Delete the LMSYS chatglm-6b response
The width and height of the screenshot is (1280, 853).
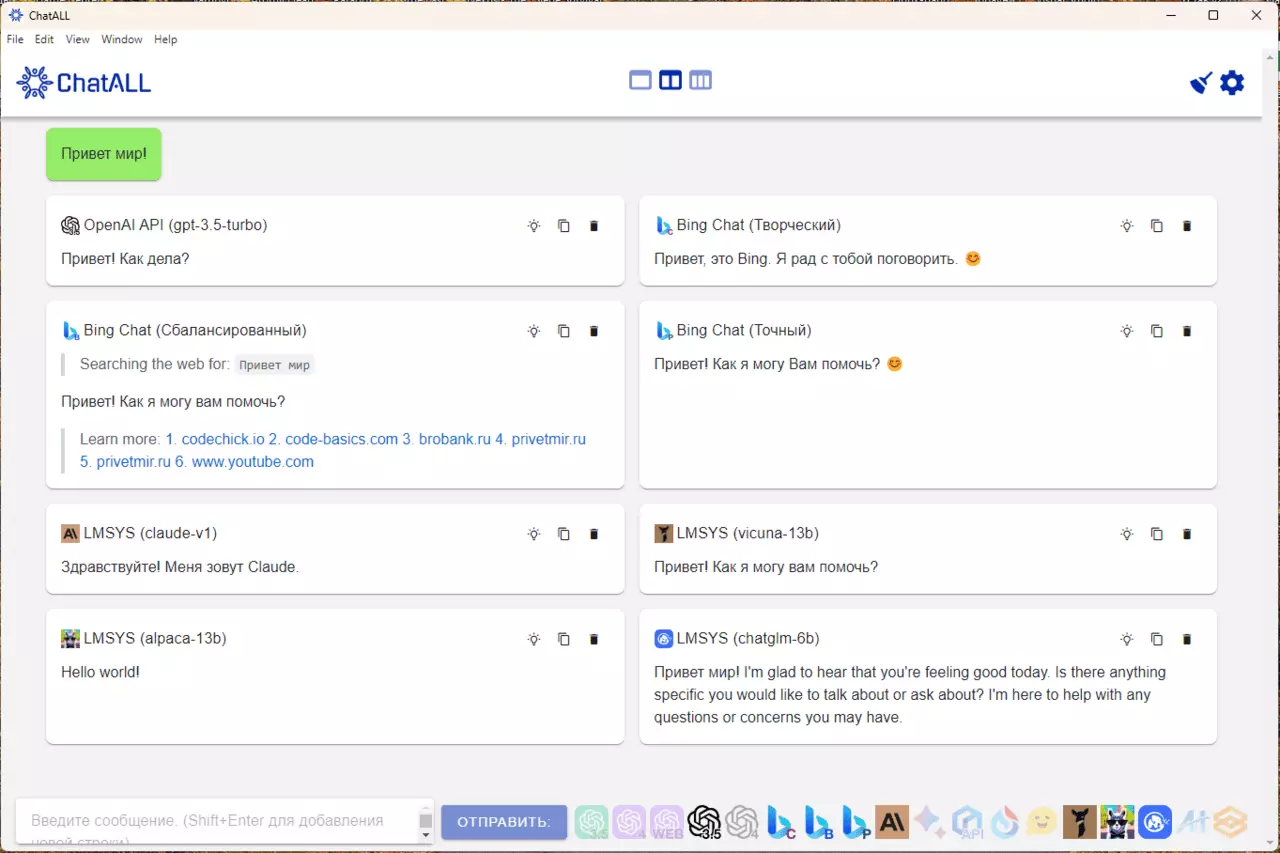1187,639
